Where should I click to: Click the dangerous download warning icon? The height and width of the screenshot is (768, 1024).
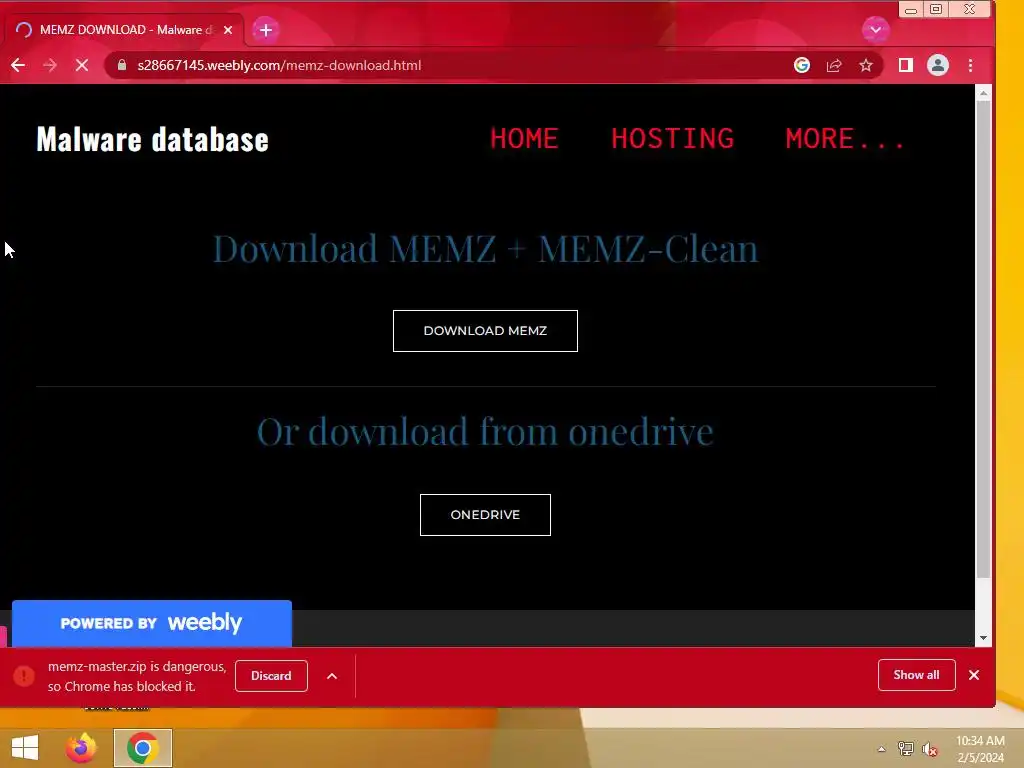pos(24,676)
